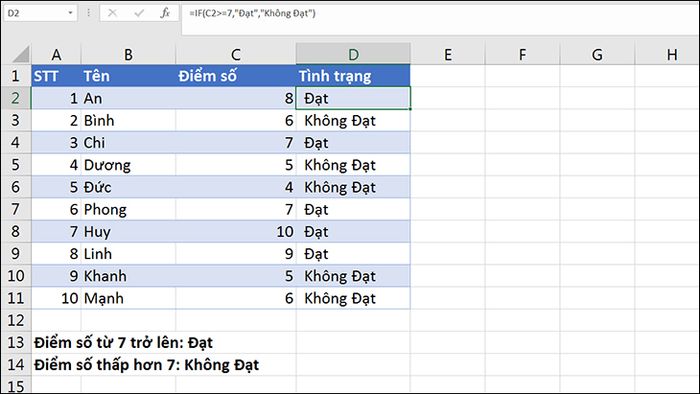
Task: Click note 'Điểm số từ 7 trở lên: Đạt'
Action: point(123,342)
